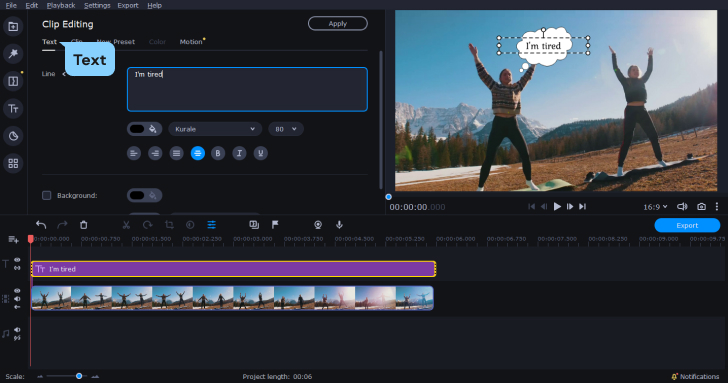Screen dimensions: 728x383
Task: Delete the selected clip with trash icon
Action: click(84, 225)
